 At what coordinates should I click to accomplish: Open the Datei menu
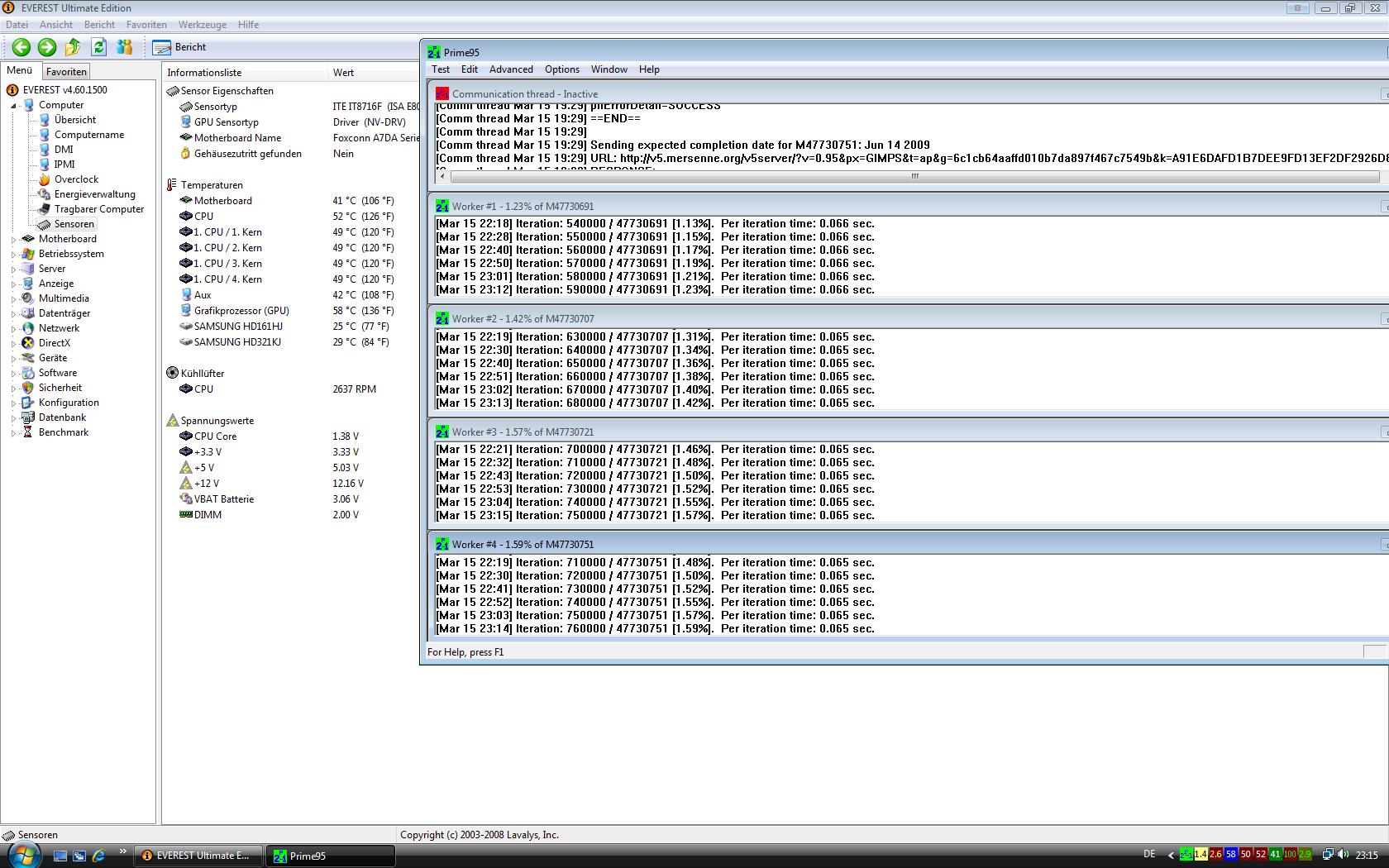(17, 25)
